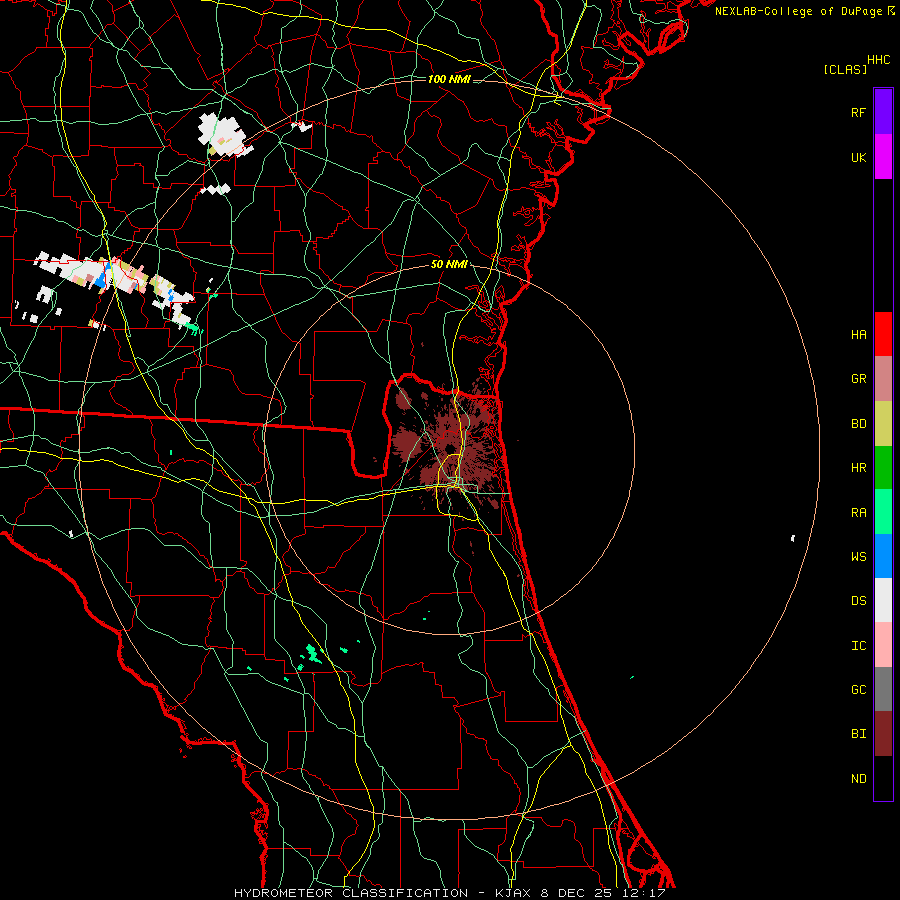This screenshot has height=900, width=900.
Task: Click the HA red legend swatch
Action: click(x=883, y=334)
